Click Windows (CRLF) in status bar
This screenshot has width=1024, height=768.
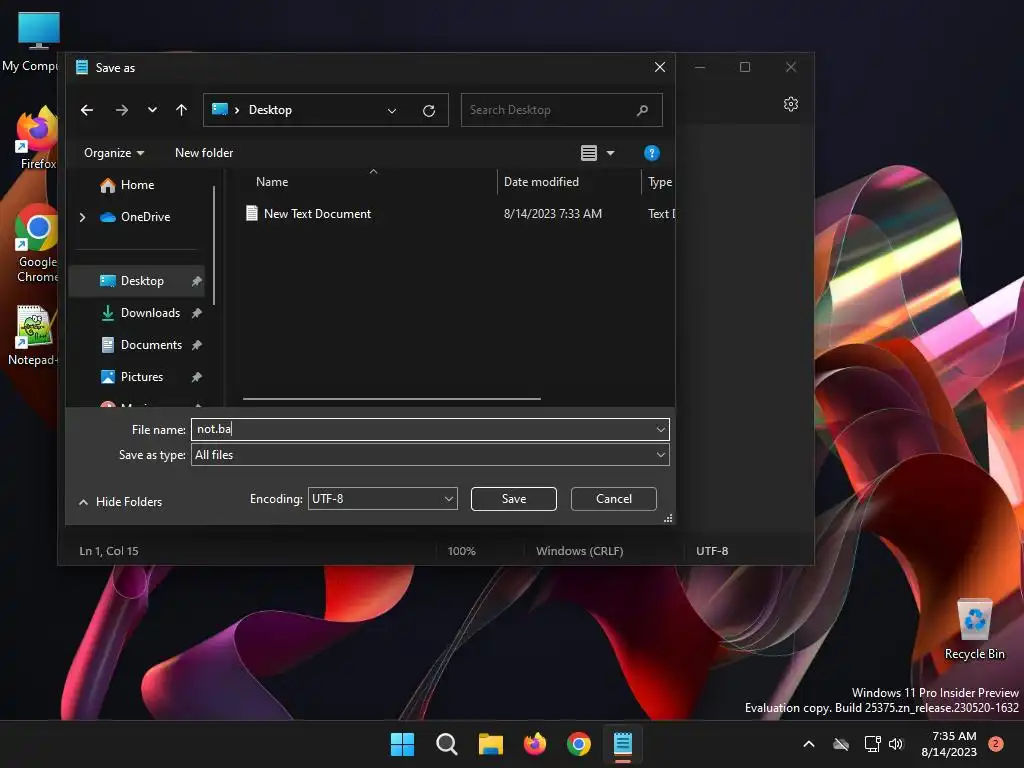tap(580, 551)
